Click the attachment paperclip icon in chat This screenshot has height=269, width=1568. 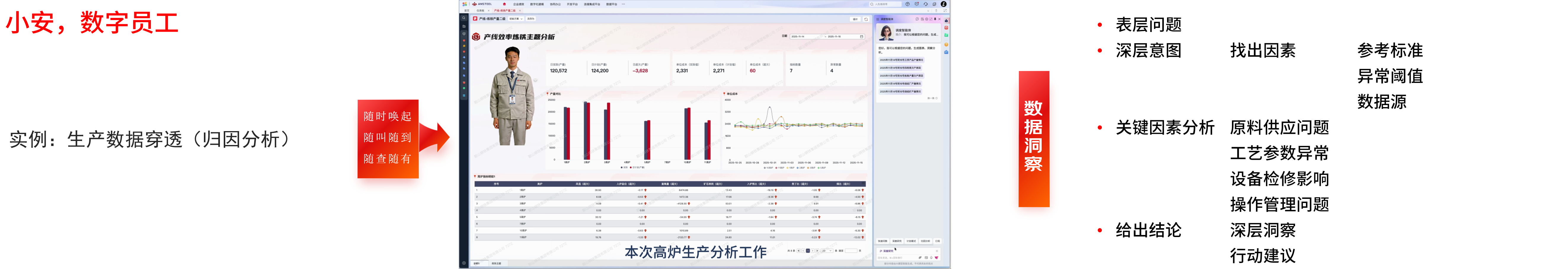[x=920, y=257]
